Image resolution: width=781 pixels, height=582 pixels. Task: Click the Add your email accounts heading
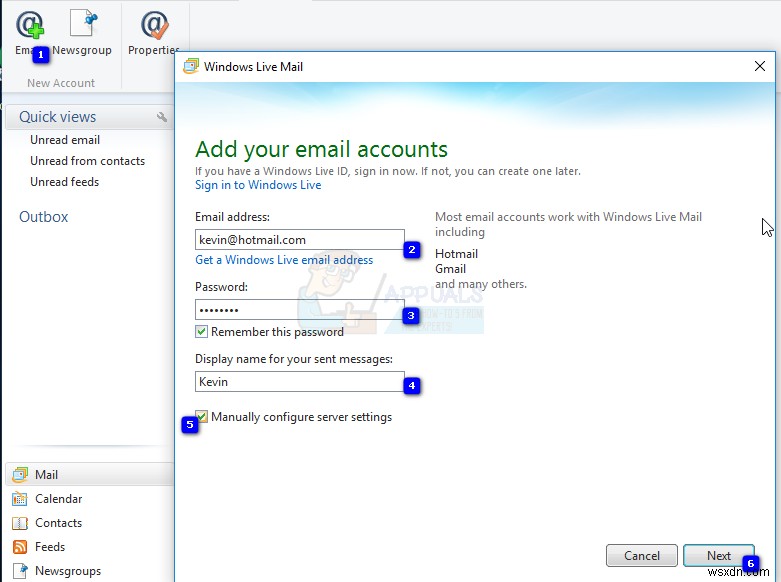pyautogui.click(x=321, y=149)
